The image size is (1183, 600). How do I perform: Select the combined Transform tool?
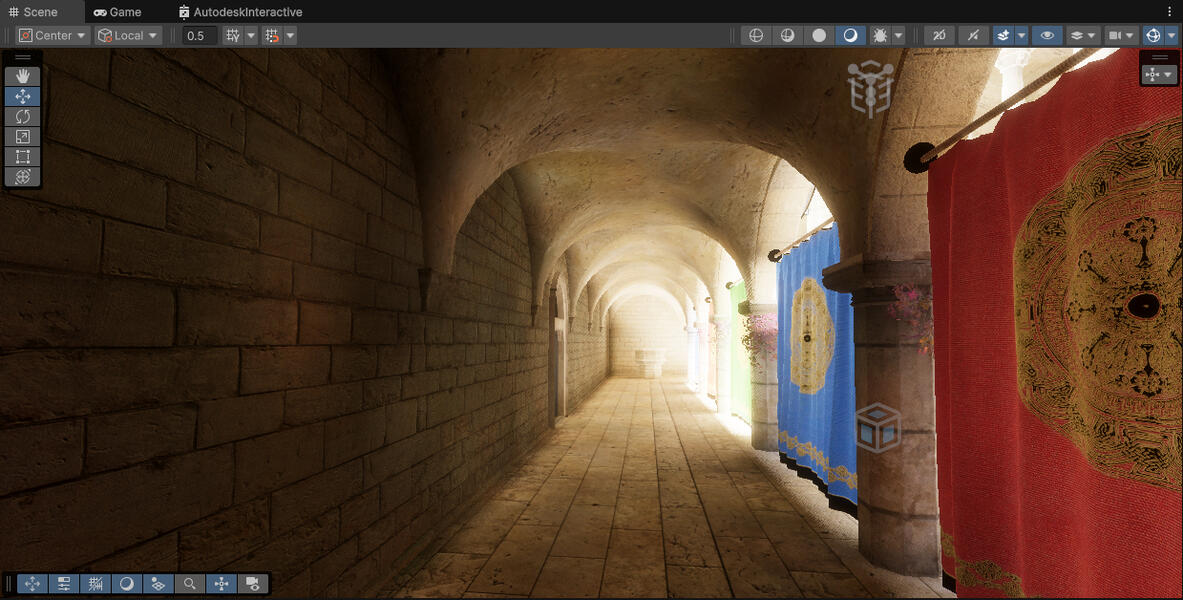coord(22,176)
